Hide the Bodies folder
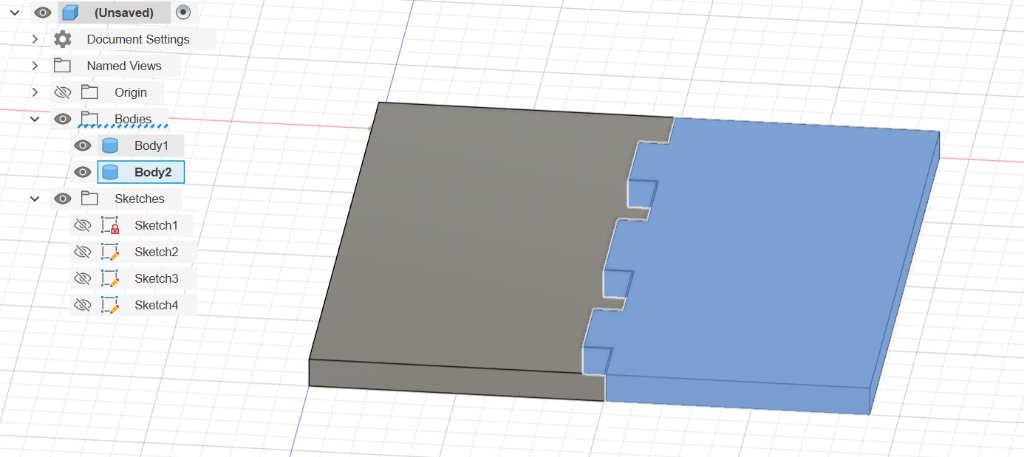Screen dimensions: 1024x457 click(63, 119)
